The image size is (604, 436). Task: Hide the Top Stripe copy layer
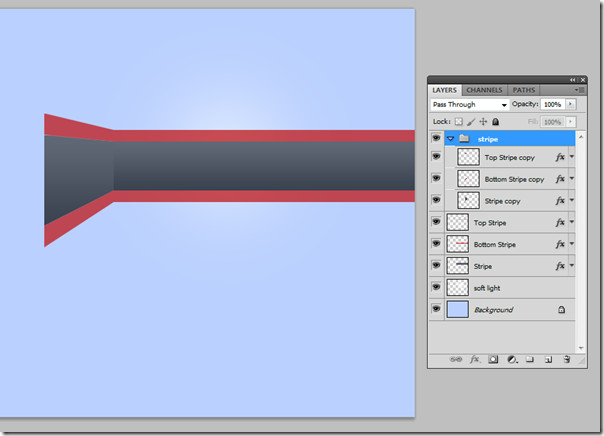(436, 156)
